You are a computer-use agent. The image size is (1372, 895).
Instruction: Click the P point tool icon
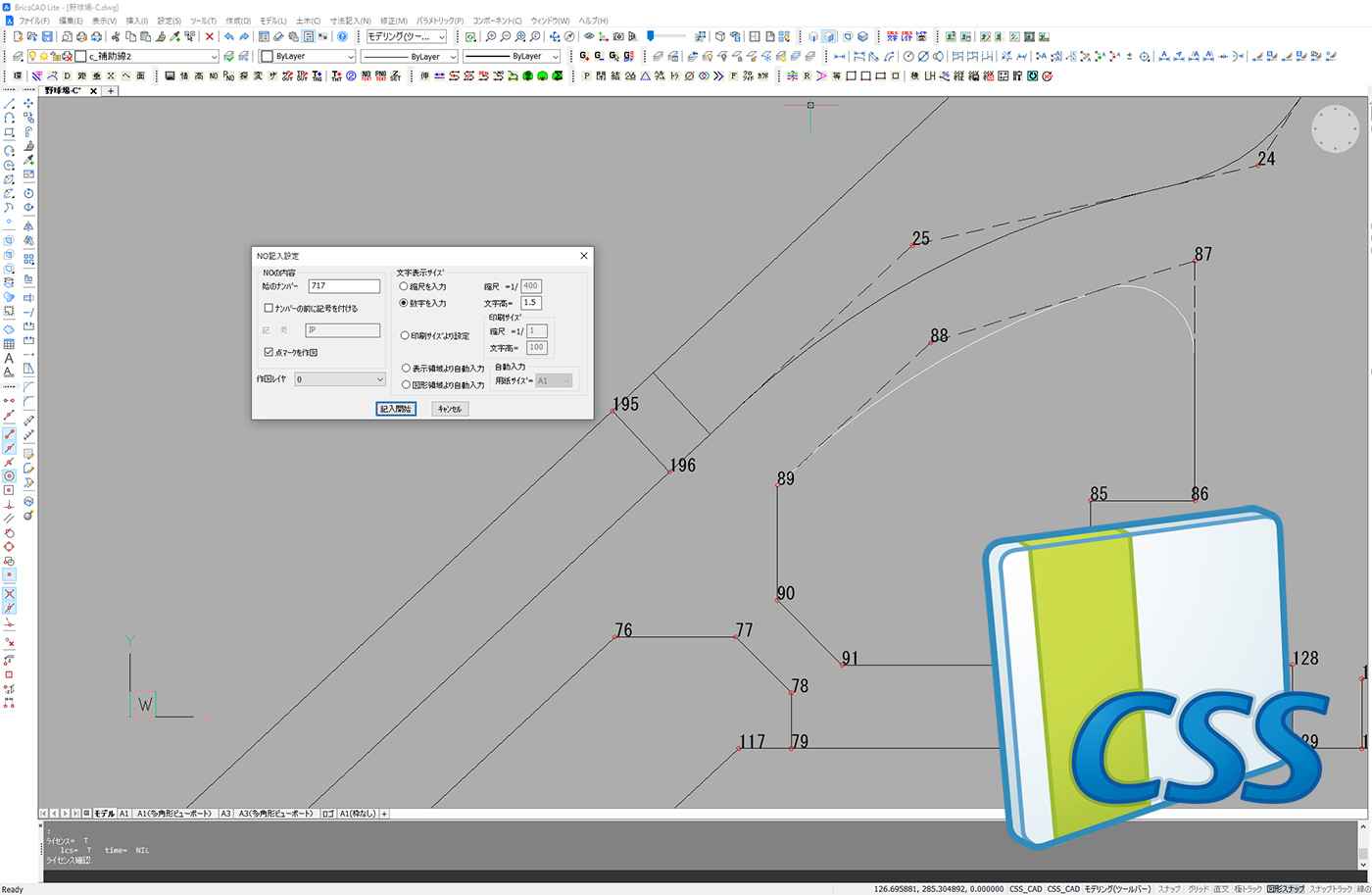587,75
